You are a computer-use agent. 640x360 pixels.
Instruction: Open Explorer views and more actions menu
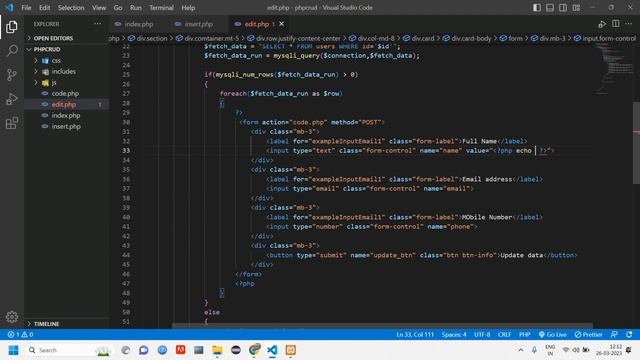[x=97, y=24]
